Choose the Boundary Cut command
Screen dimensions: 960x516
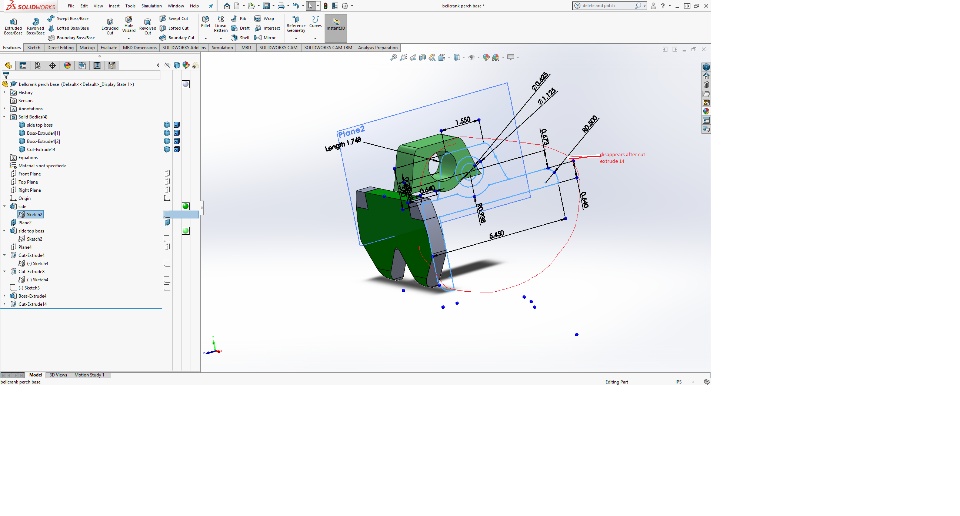click(x=177, y=37)
